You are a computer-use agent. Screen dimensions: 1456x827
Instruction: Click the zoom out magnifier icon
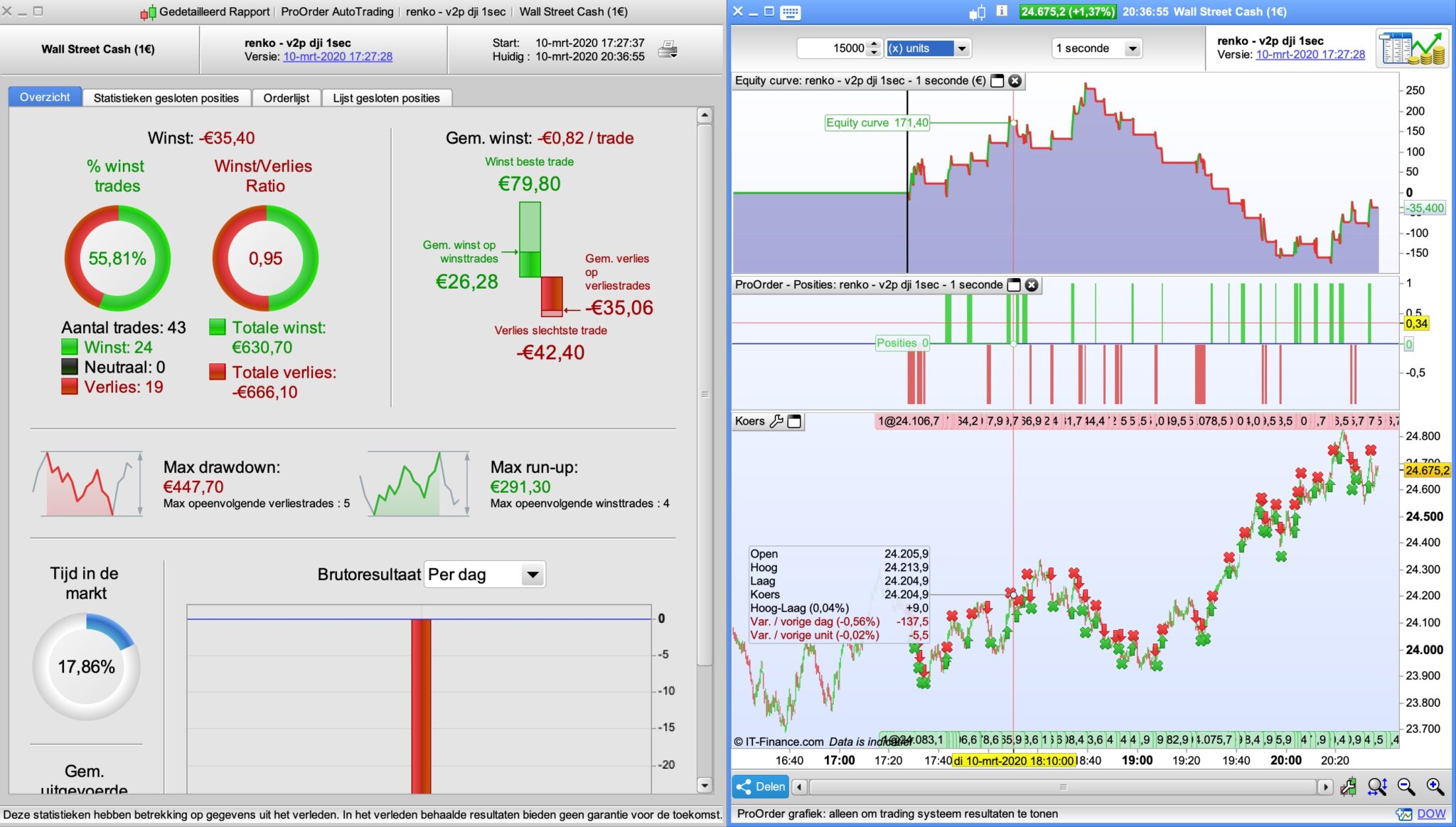coord(1406,786)
